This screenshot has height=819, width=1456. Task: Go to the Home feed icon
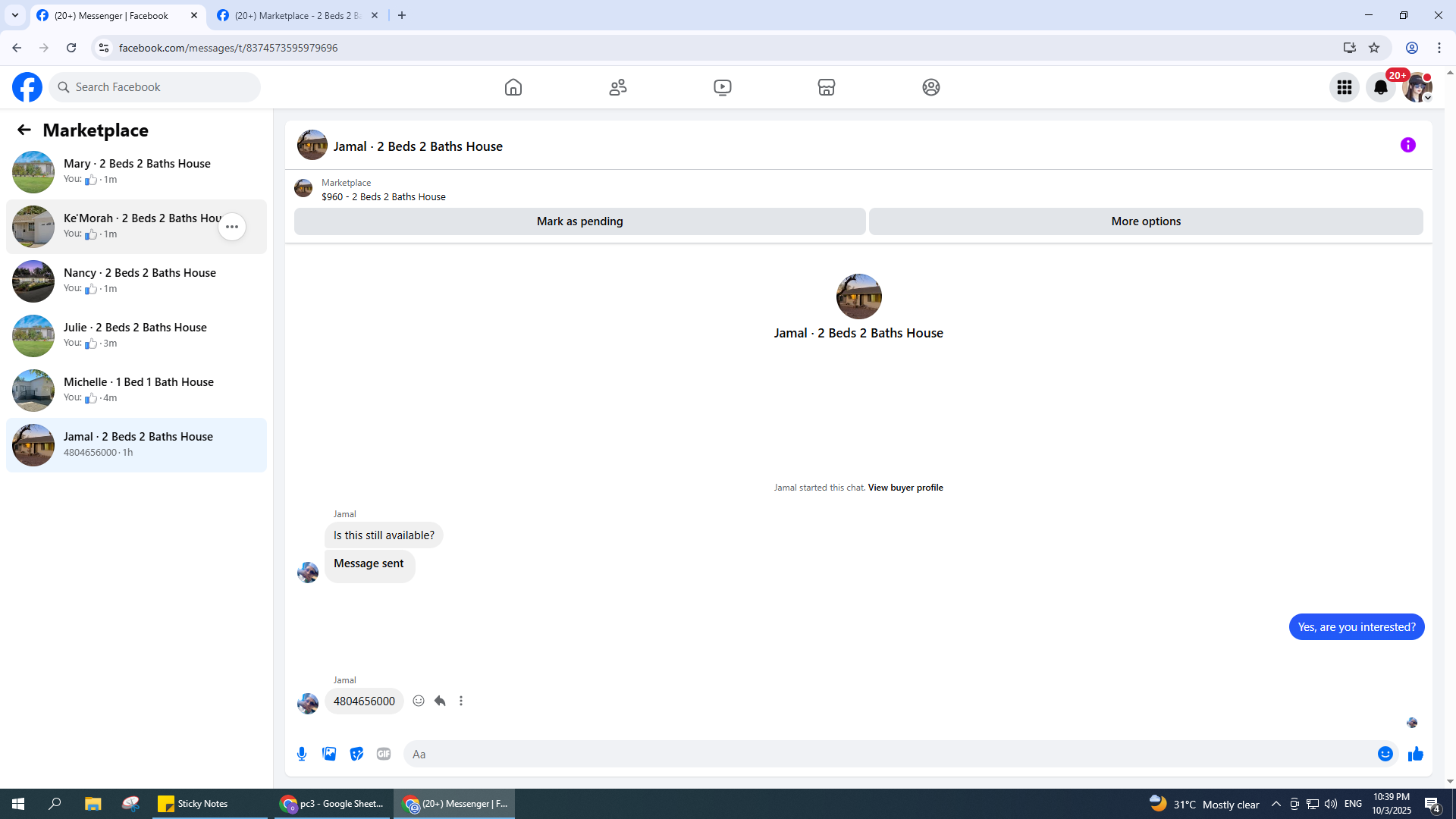(513, 87)
